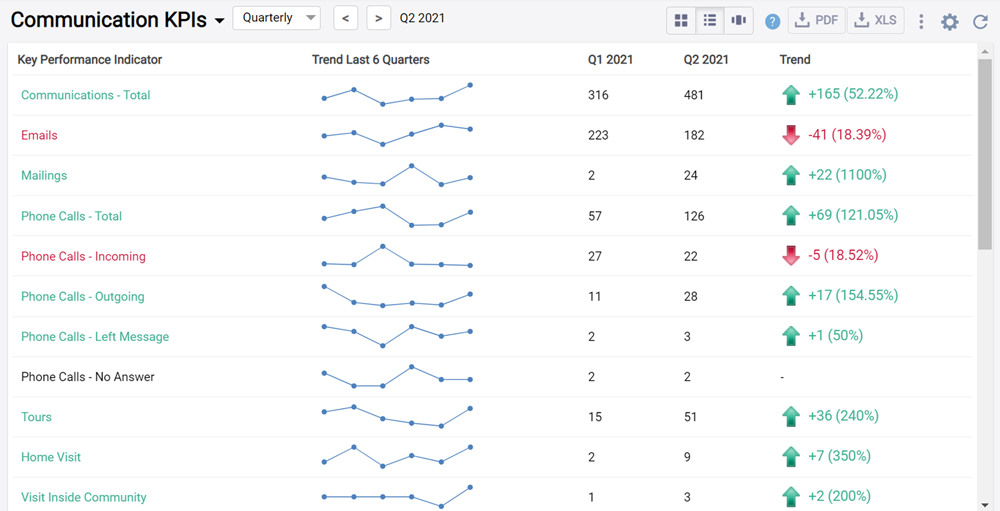
Task: Select Phone Calls - No Answer row label
Action: 88,377
